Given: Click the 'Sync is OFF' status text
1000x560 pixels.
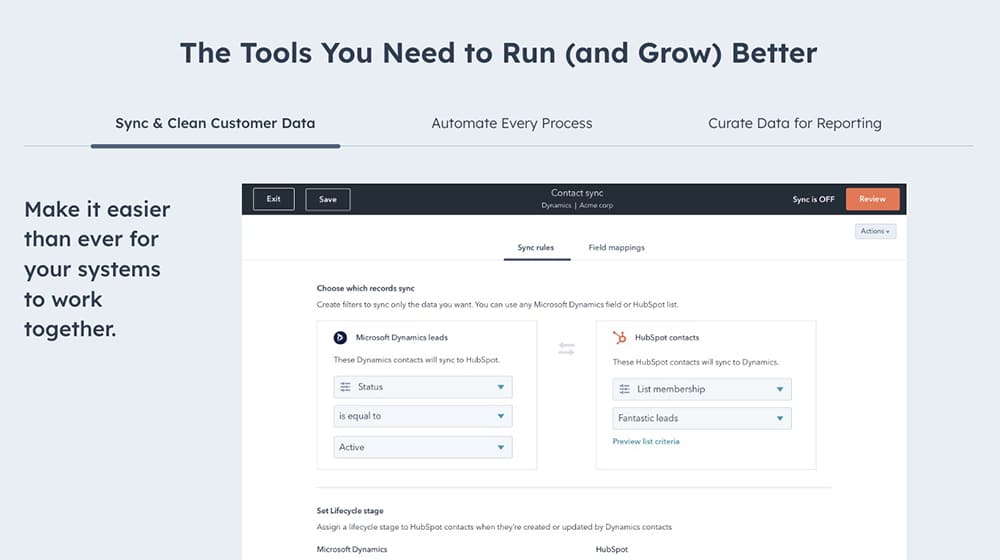Looking at the screenshot, I should click(x=813, y=199).
